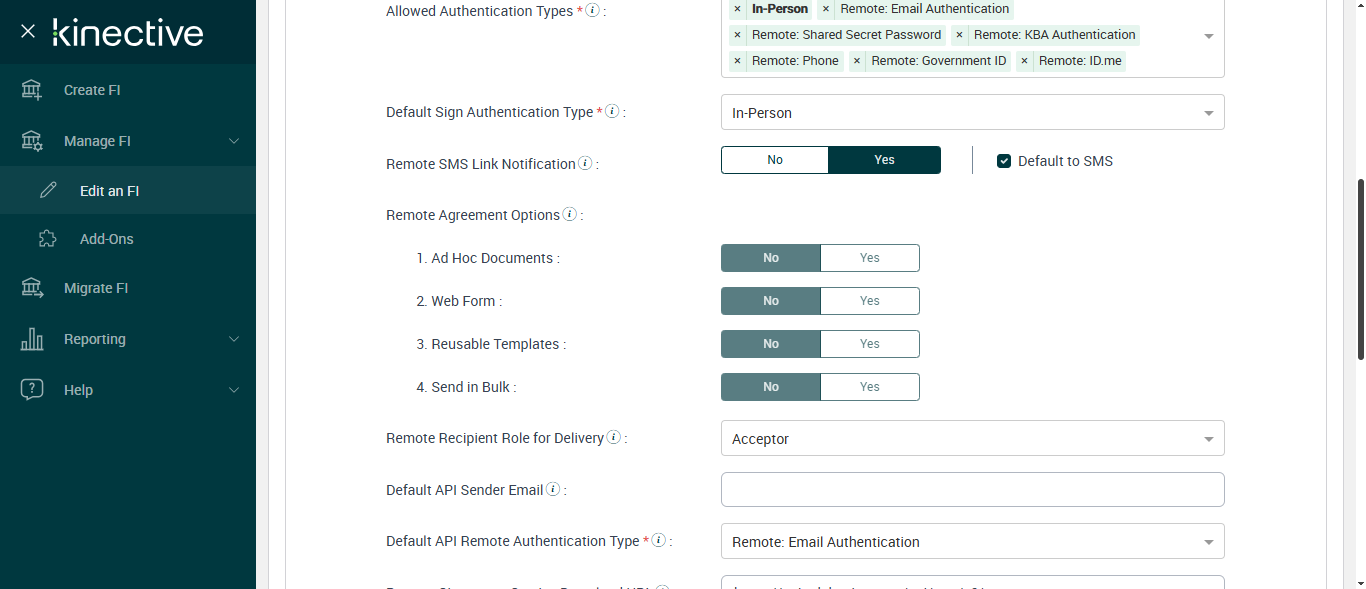Click the Reporting bar chart icon
This screenshot has width=1366, height=589.
click(x=32, y=339)
